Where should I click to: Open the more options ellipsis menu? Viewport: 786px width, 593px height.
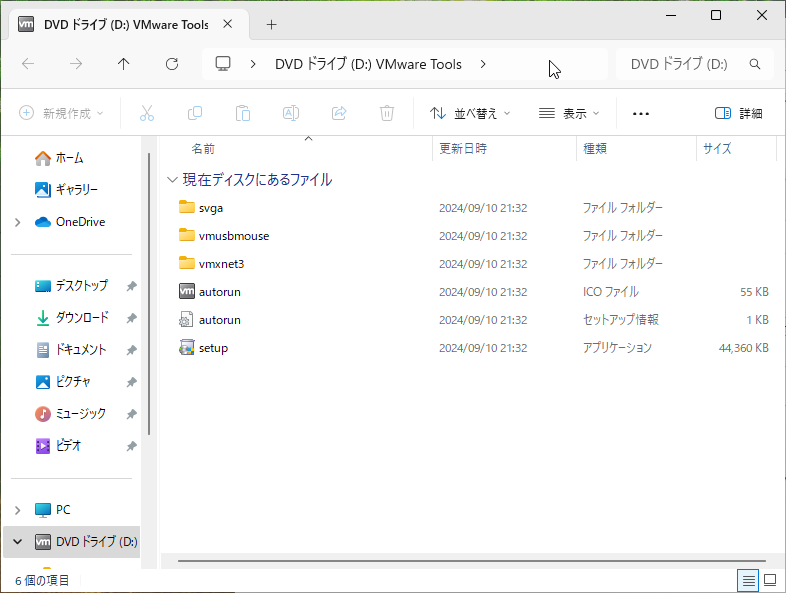pyautogui.click(x=641, y=113)
